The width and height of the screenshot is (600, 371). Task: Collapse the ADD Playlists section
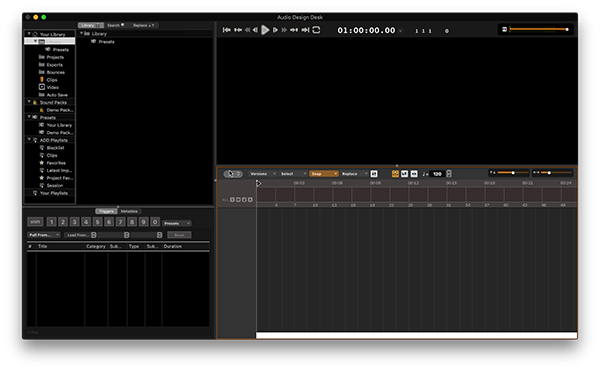coord(29,140)
